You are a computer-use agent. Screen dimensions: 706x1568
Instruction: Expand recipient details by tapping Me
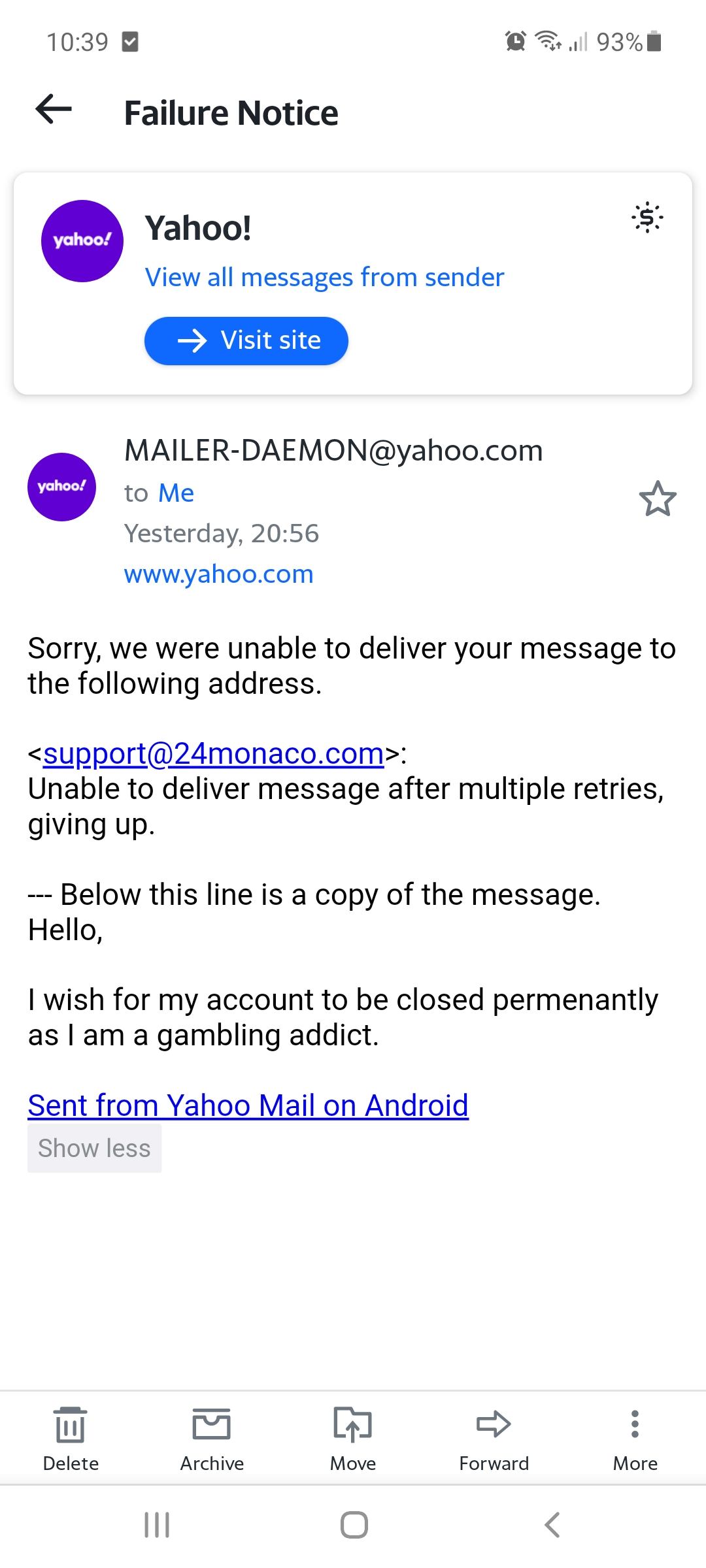(x=176, y=493)
